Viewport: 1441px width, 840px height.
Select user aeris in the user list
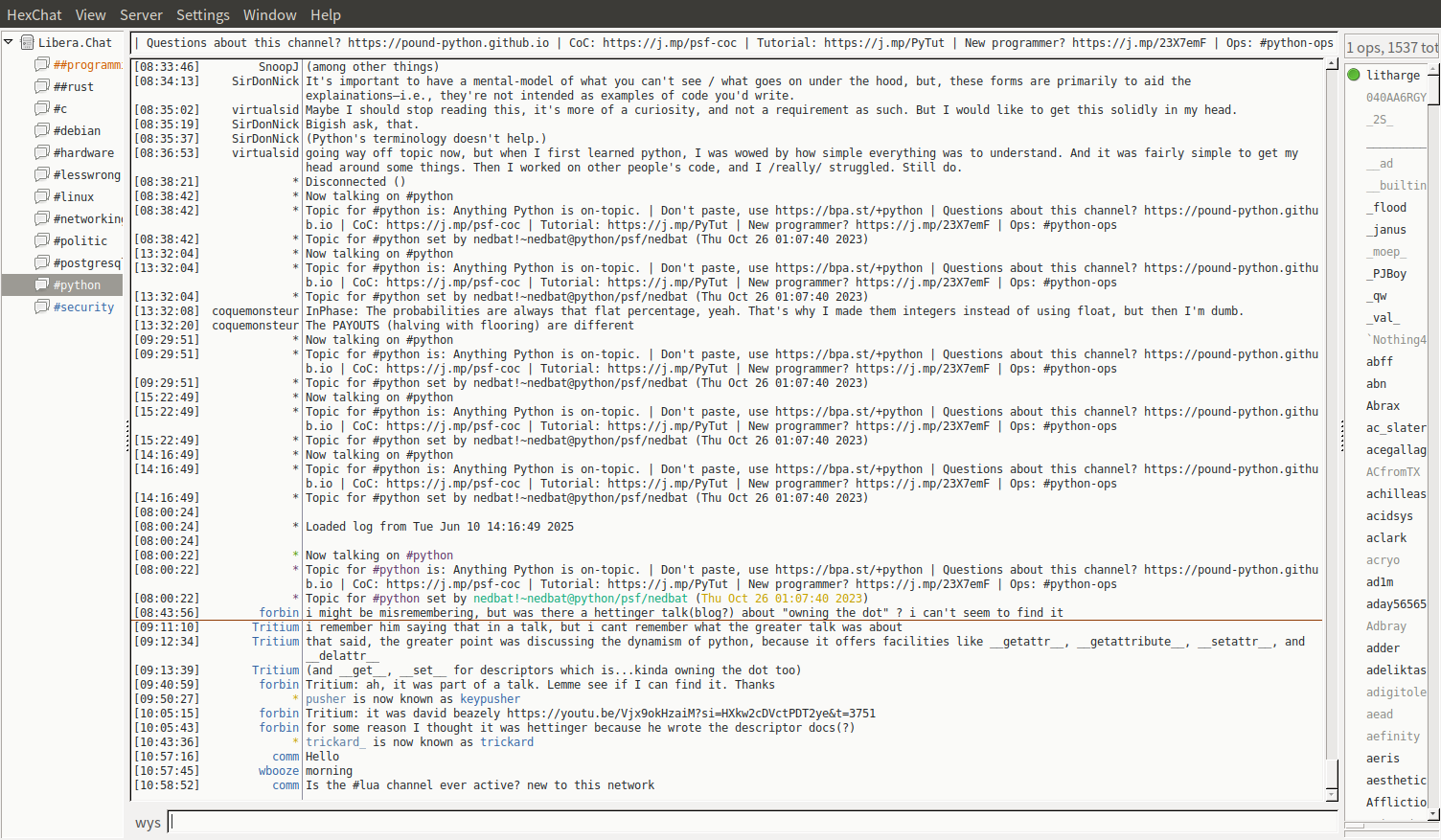[x=1383, y=758]
